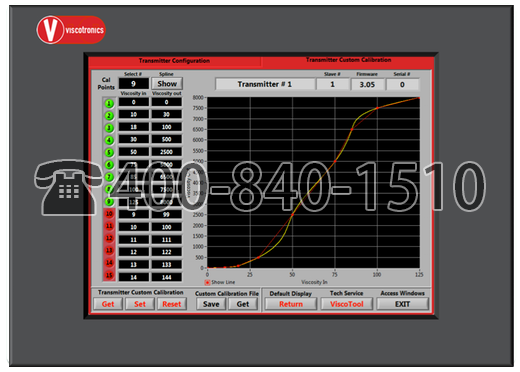Click Viscosity in field of point 4
Screen dimensions: 520x372
134,139
